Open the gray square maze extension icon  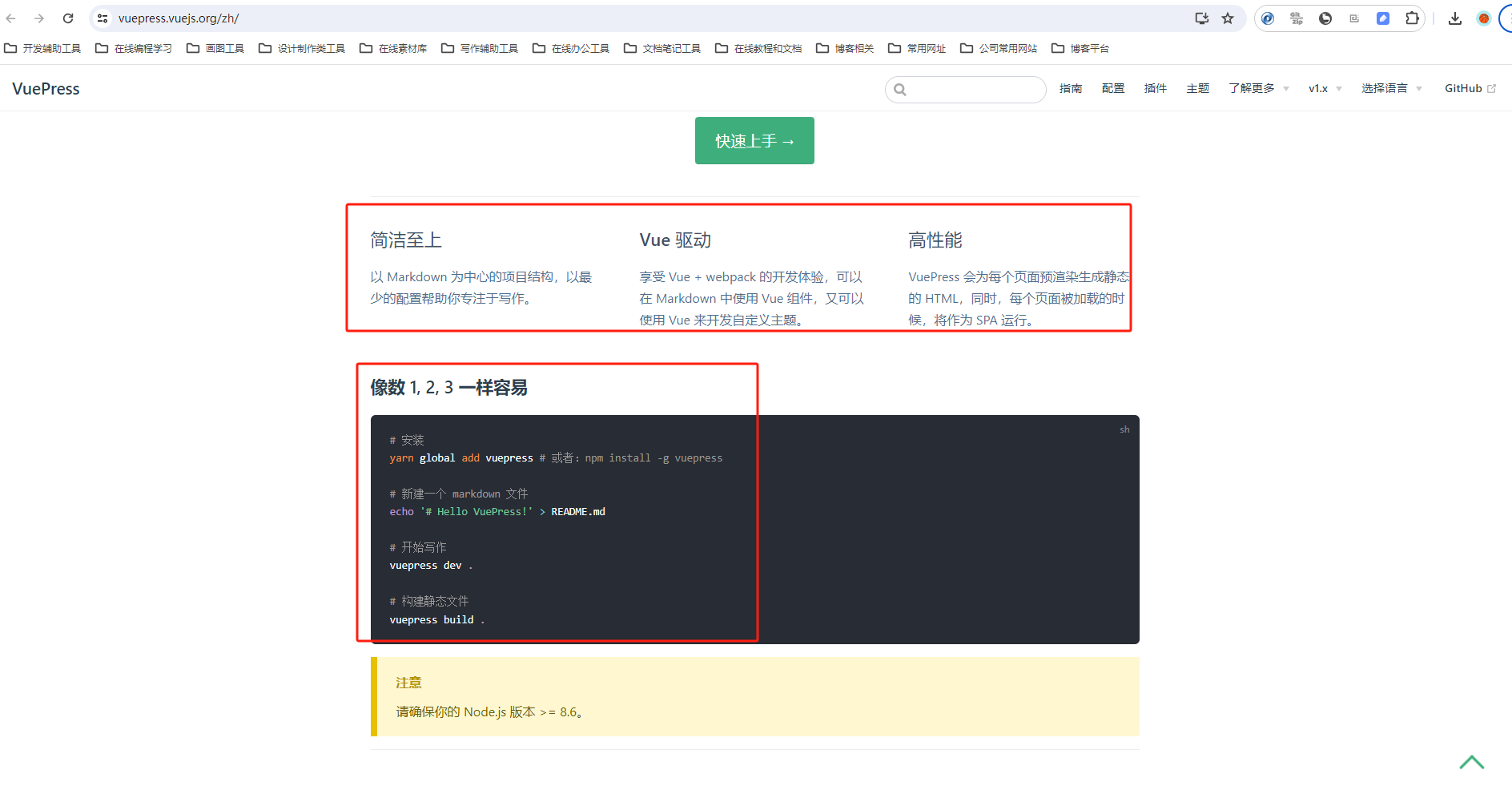(x=1354, y=18)
